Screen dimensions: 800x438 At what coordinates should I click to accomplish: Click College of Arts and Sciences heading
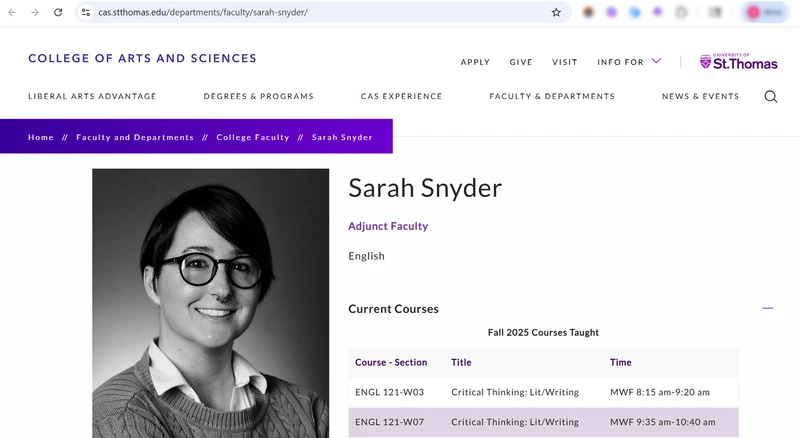pos(142,58)
